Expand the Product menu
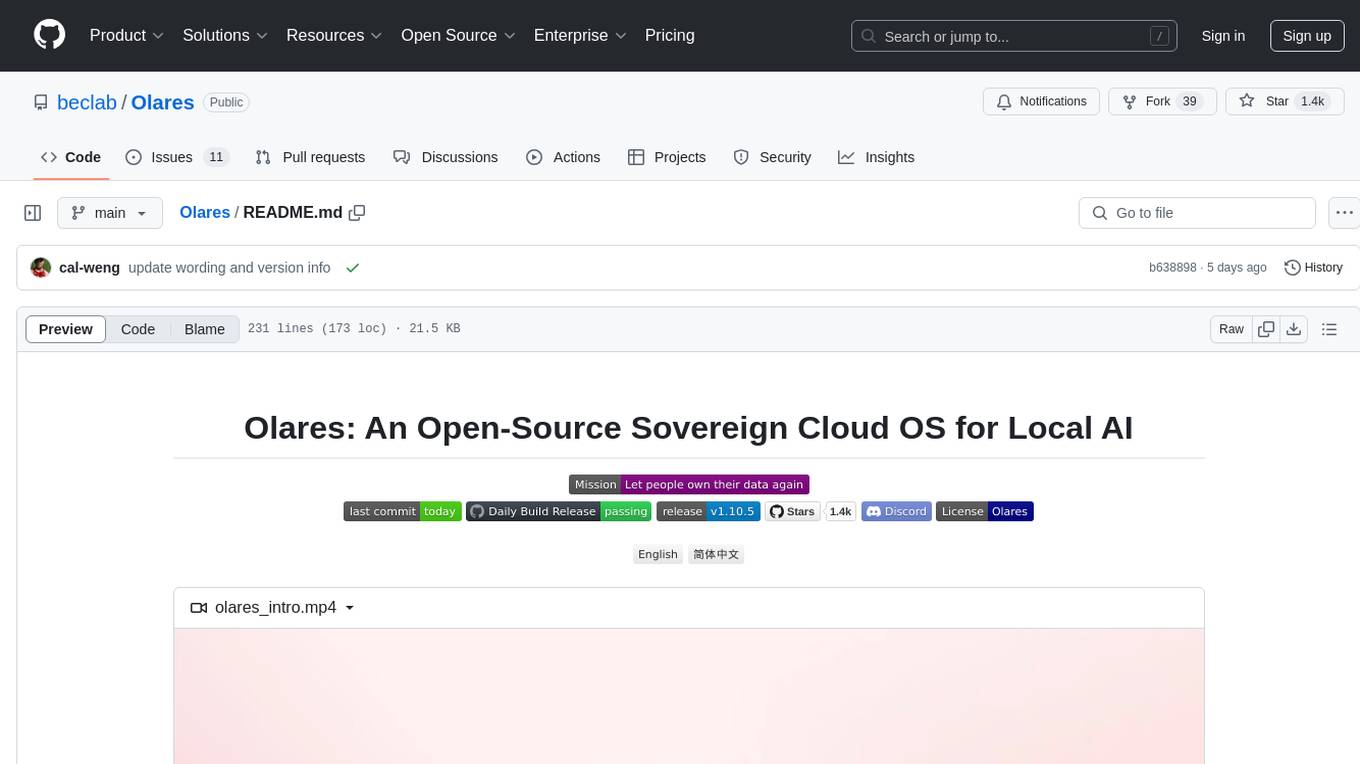Viewport: 1360px width, 764px height. 127,35
